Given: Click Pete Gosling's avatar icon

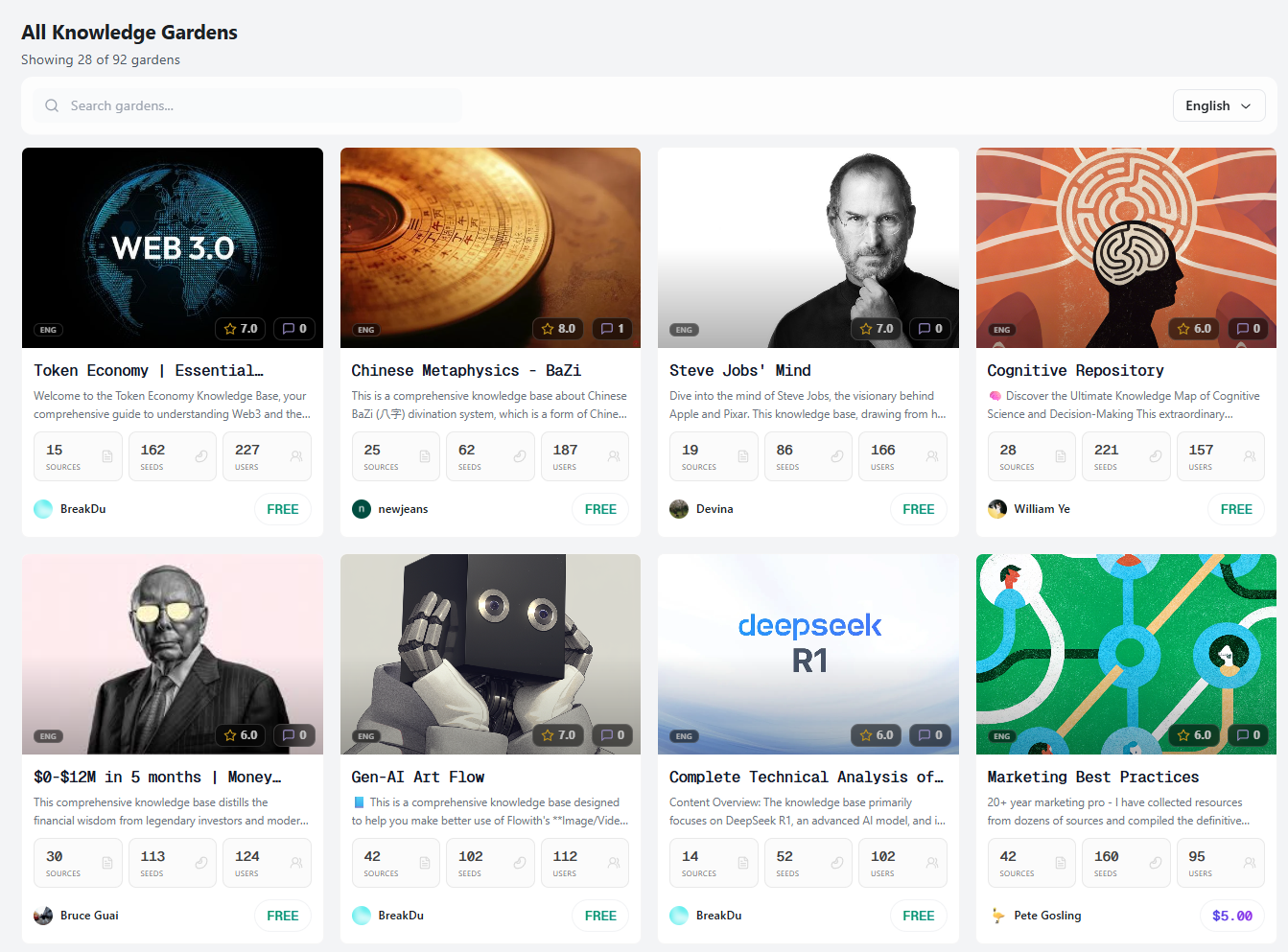Looking at the screenshot, I should coord(997,916).
